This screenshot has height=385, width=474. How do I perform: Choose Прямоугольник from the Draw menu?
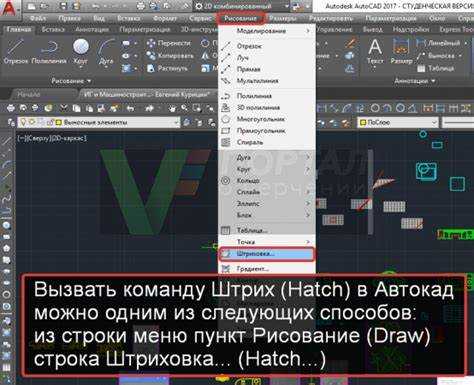(x=267, y=131)
